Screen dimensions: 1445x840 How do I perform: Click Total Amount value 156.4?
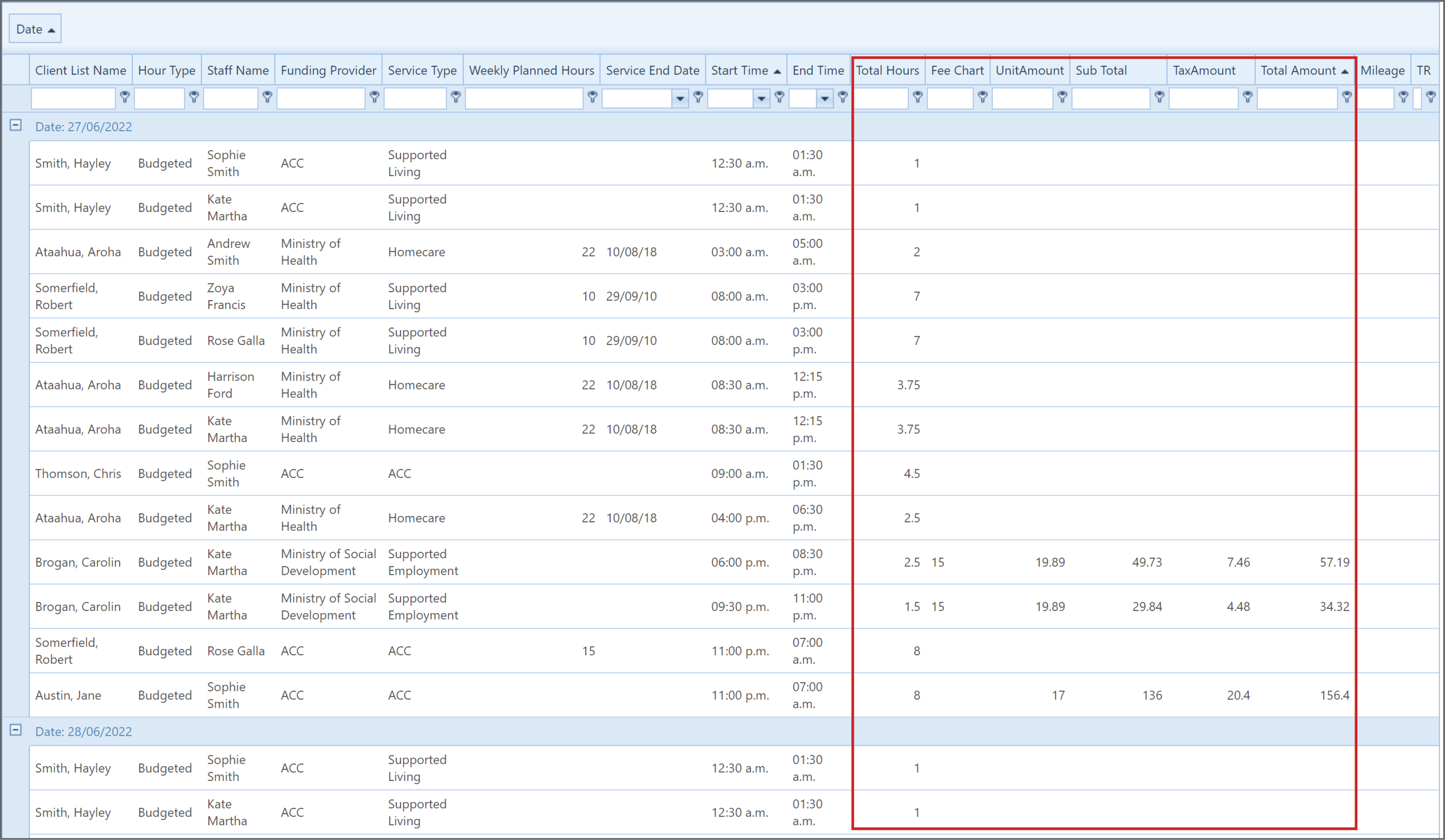click(1334, 695)
